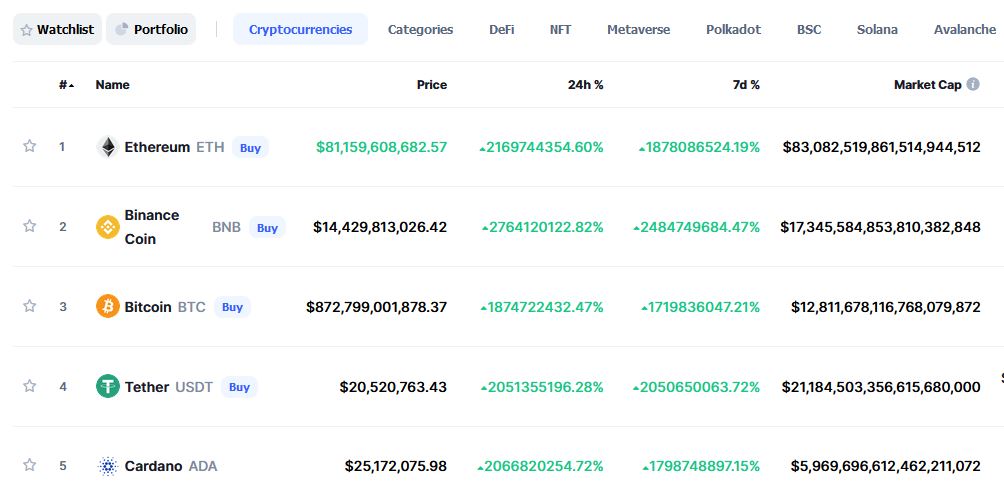Open the Cardano coin link
This screenshot has height=499, width=1004.
pos(153,466)
